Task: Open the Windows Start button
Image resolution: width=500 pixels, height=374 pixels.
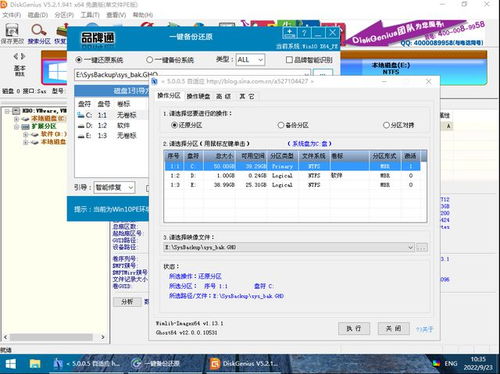Action: [11, 364]
